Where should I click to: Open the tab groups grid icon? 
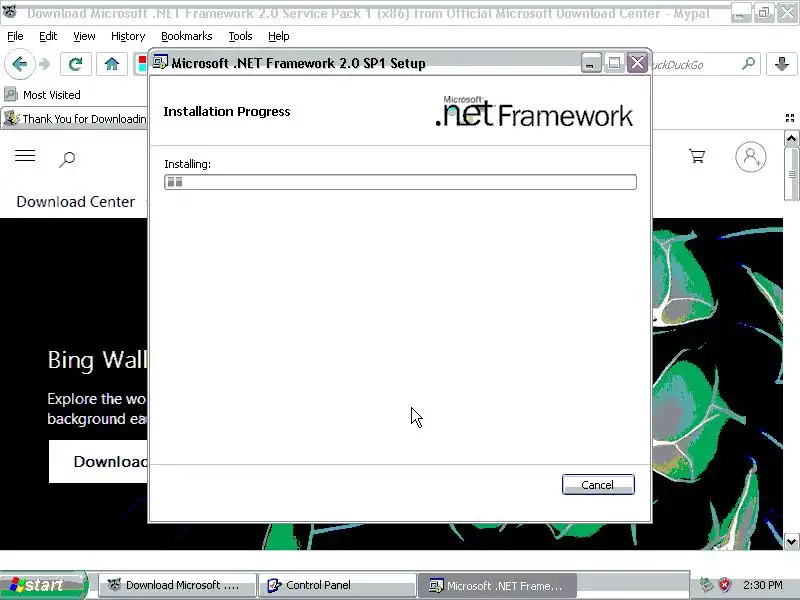click(790, 118)
